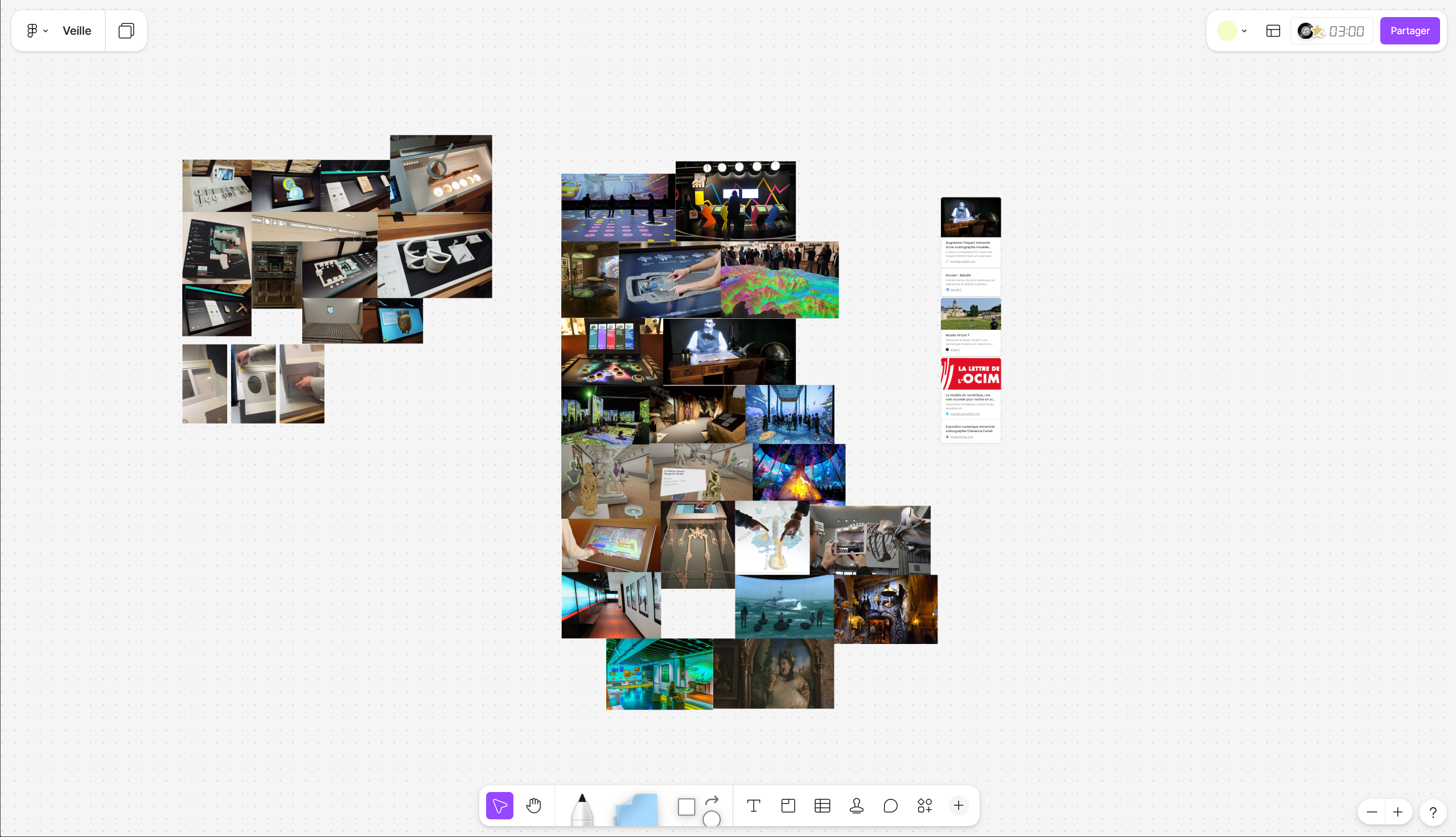Add a Comment bubble
1456x837 pixels.
pos(890,805)
